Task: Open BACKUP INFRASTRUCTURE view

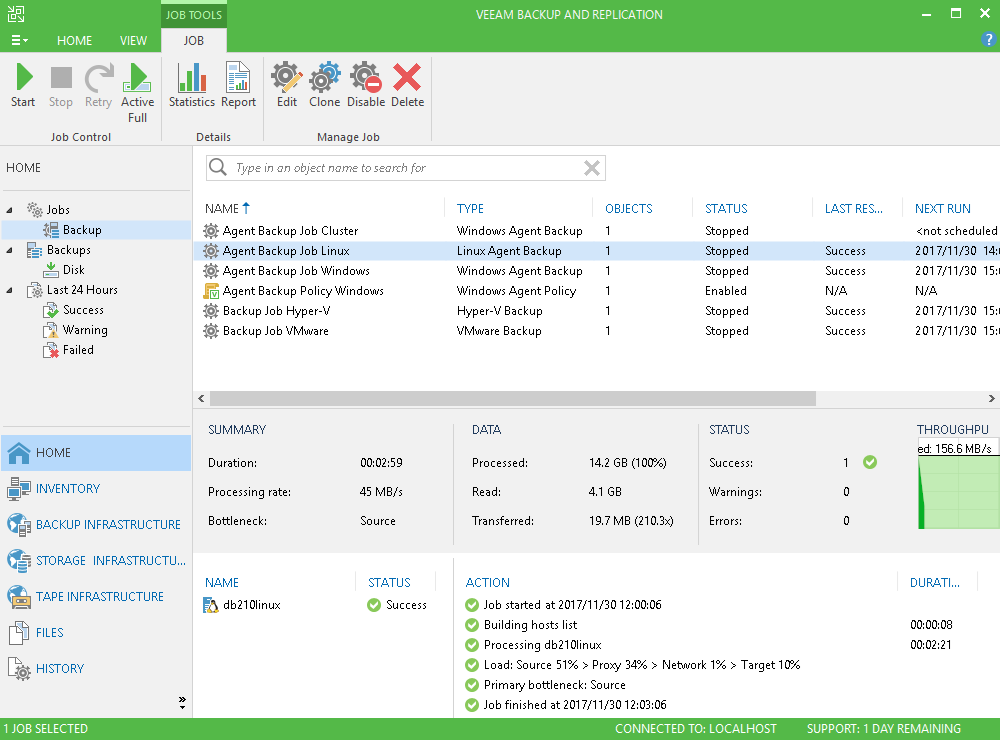Action: [96, 525]
